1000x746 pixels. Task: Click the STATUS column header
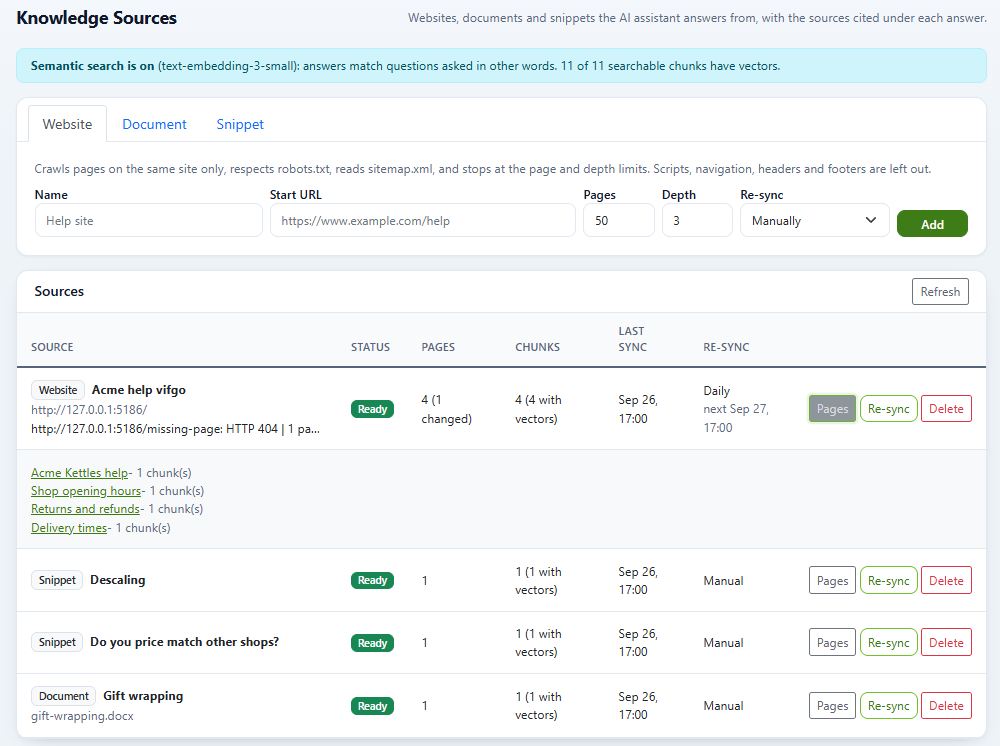pos(370,347)
